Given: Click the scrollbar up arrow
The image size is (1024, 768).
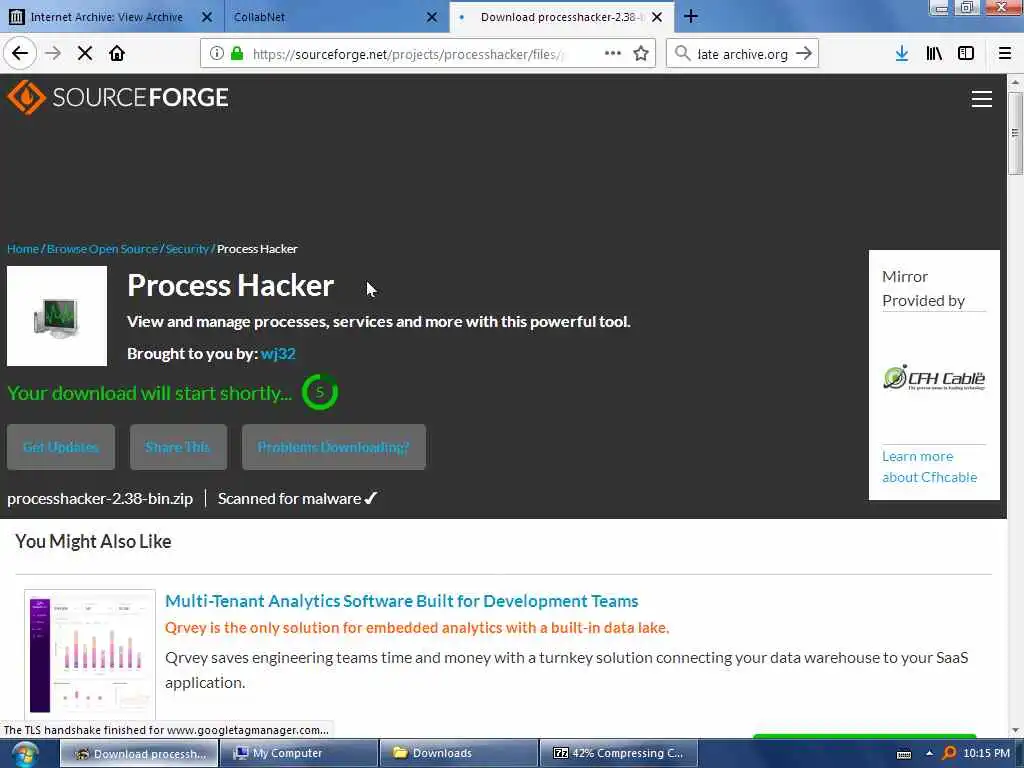Looking at the screenshot, I should coord(1015,82).
